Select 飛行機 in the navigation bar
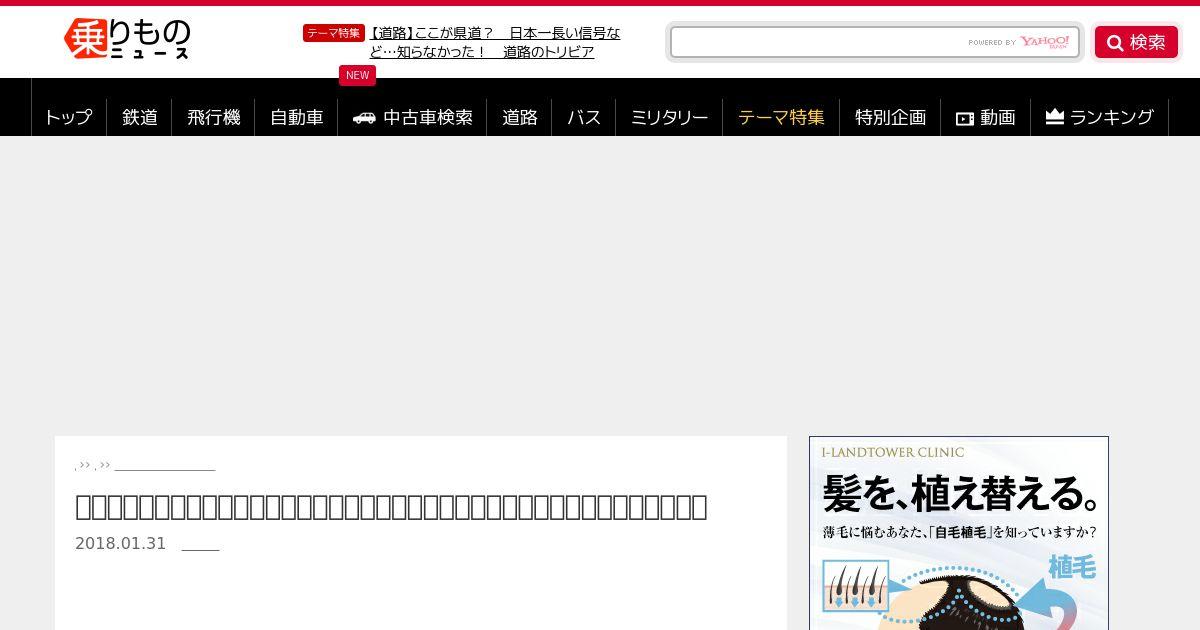 [214, 117]
